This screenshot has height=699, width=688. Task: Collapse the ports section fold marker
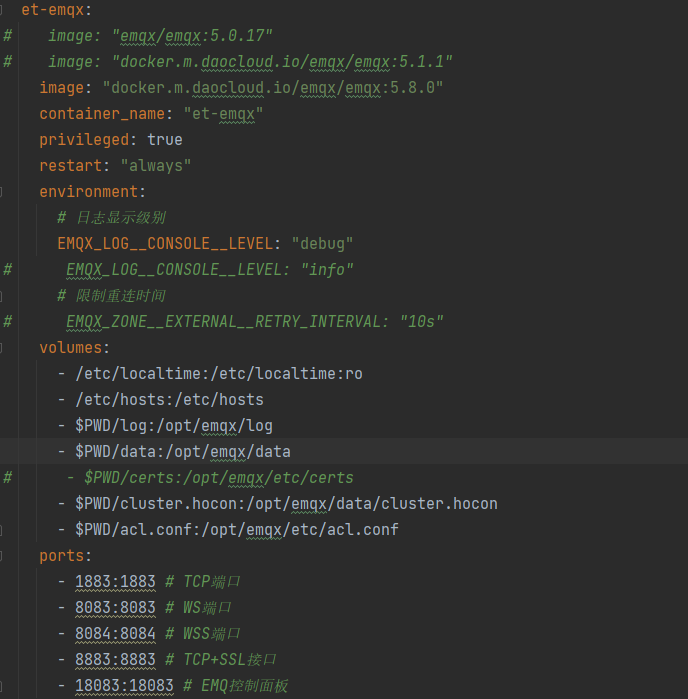point(1,555)
